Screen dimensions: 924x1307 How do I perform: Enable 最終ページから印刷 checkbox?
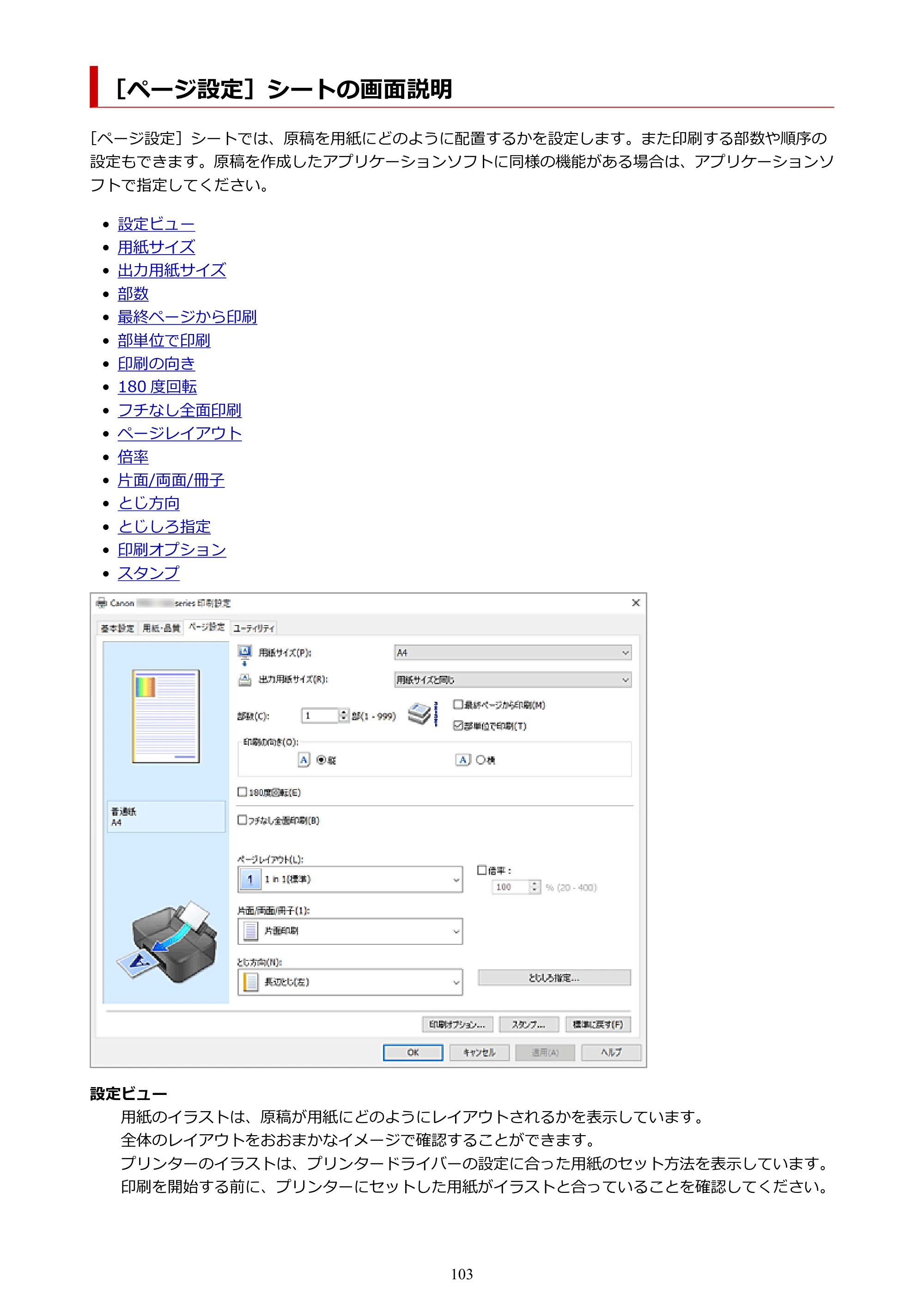point(458,705)
